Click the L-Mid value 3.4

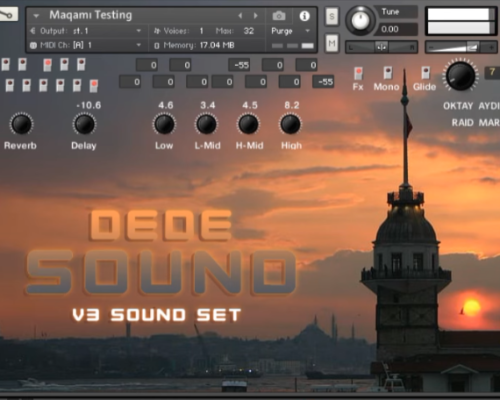point(208,105)
